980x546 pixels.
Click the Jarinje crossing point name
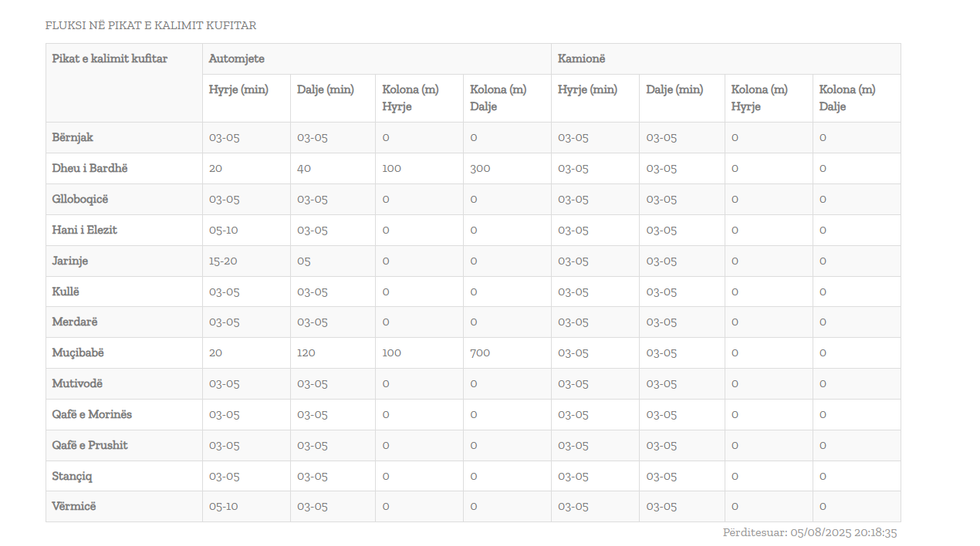[70, 261]
